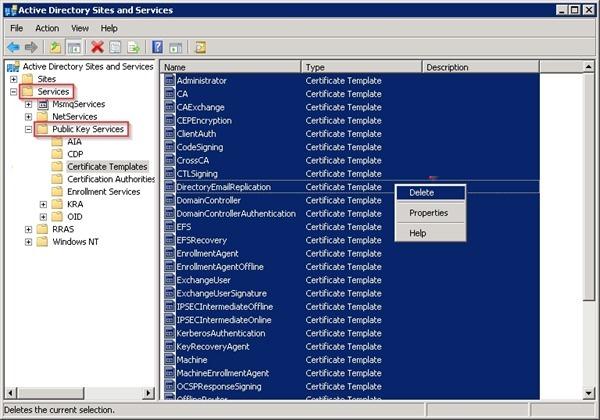Select the KerberosAuthentication certificate template
600x420 pixels.
(220, 333)
